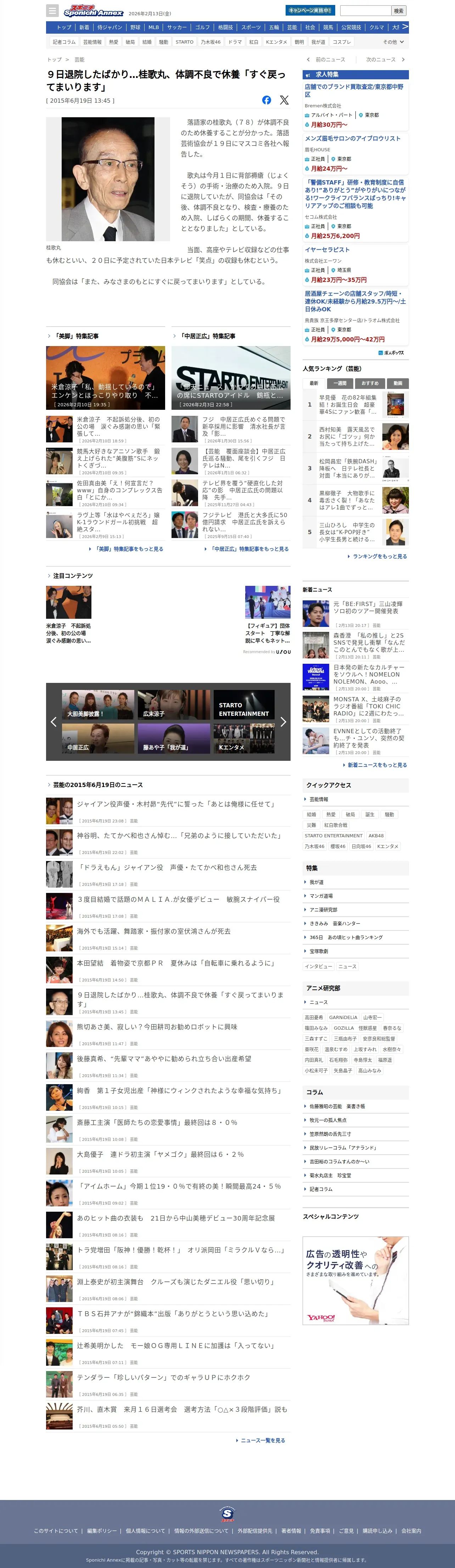
Task: Open carousel tile 広末涼子
Action: (x=174, y=705)
